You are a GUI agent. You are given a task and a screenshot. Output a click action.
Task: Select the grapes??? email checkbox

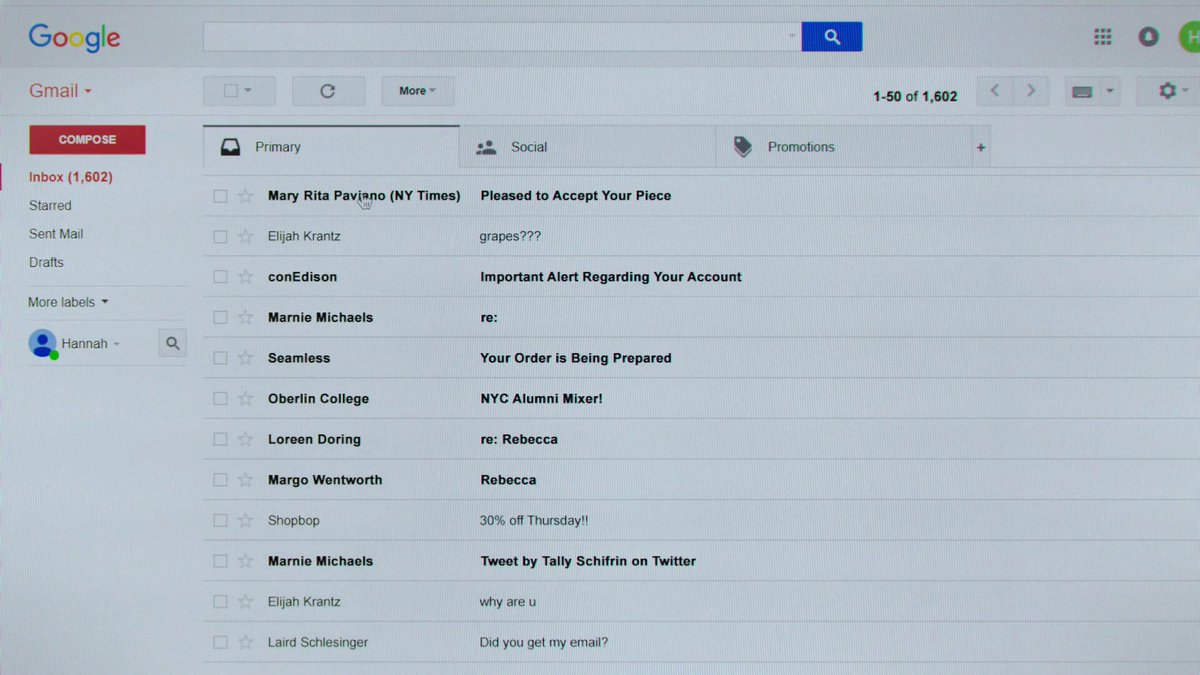220,237
